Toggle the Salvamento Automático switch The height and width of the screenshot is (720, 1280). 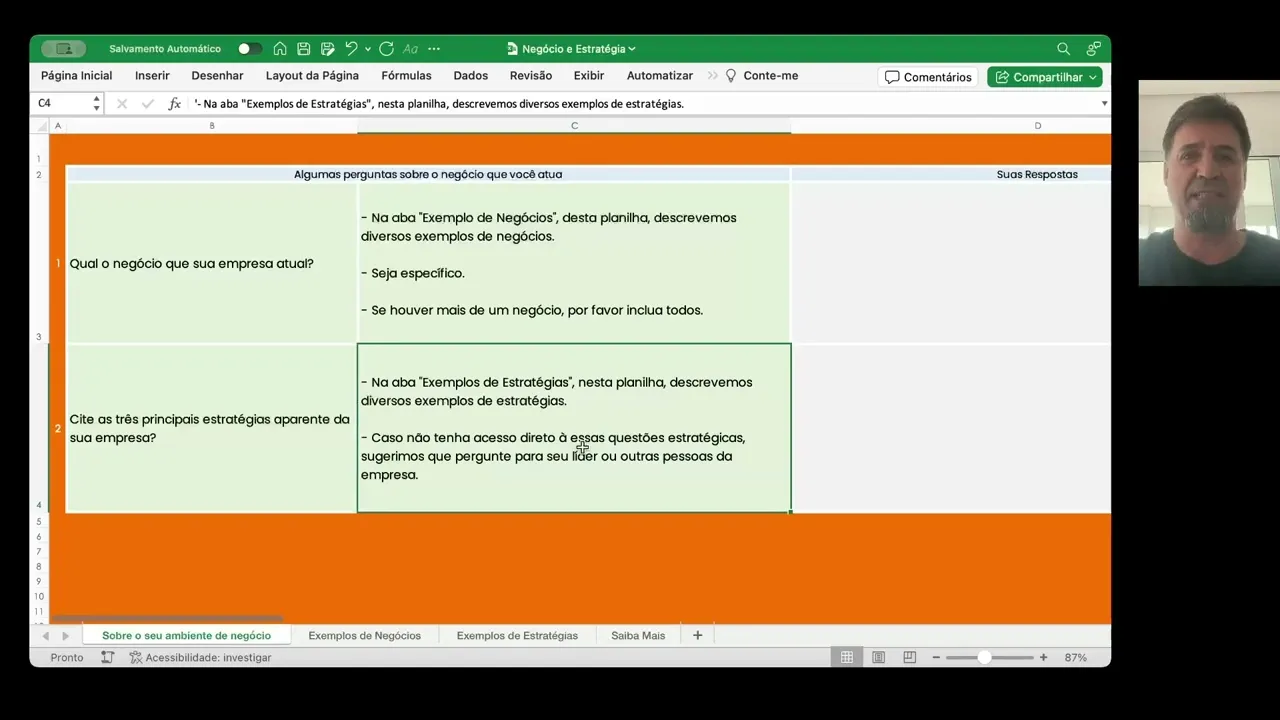click(x=249, y=49)
